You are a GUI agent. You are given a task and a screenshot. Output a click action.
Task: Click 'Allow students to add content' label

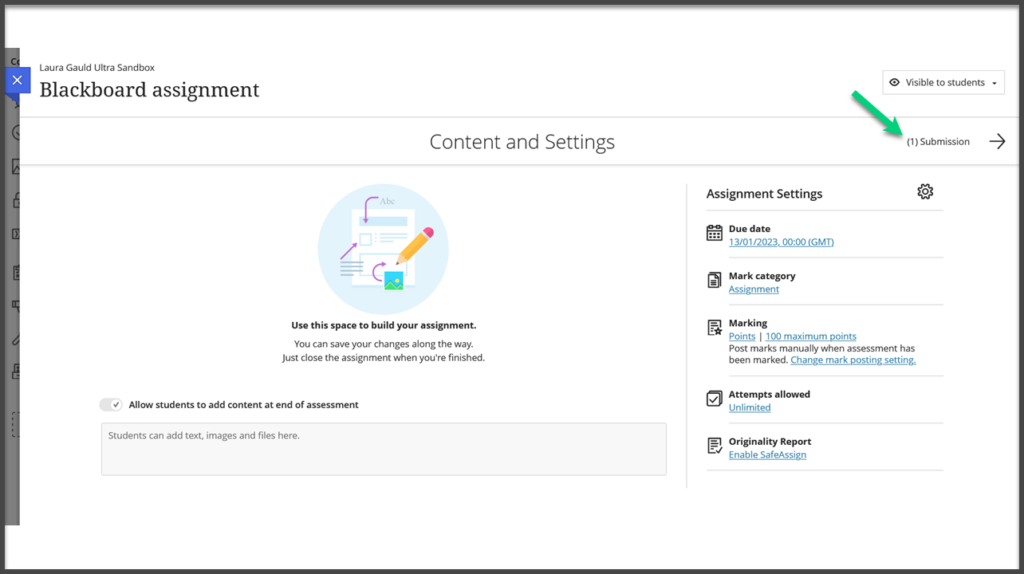[x=244, y=405]
